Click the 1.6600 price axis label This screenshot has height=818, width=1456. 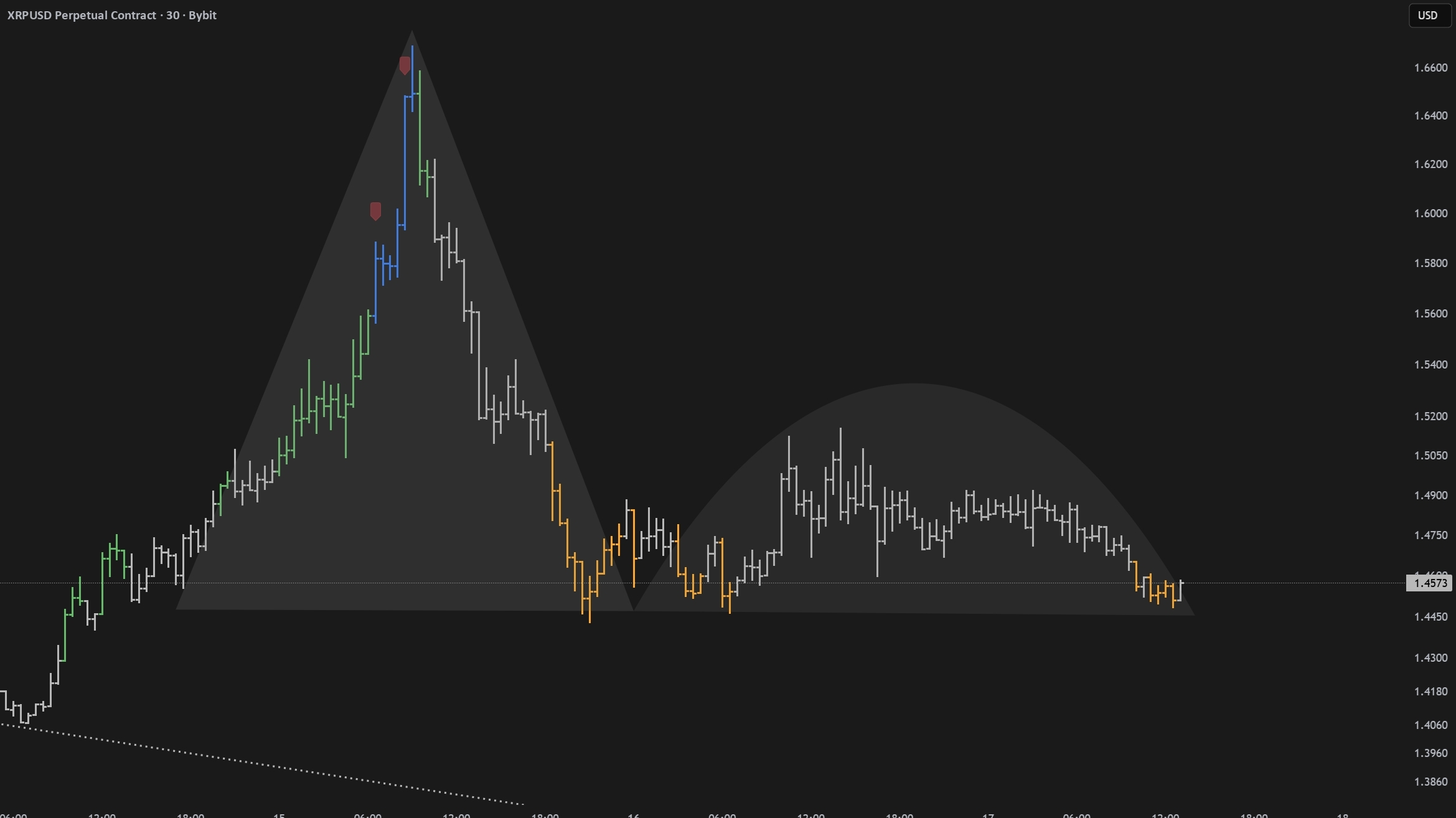[1430, 68]
